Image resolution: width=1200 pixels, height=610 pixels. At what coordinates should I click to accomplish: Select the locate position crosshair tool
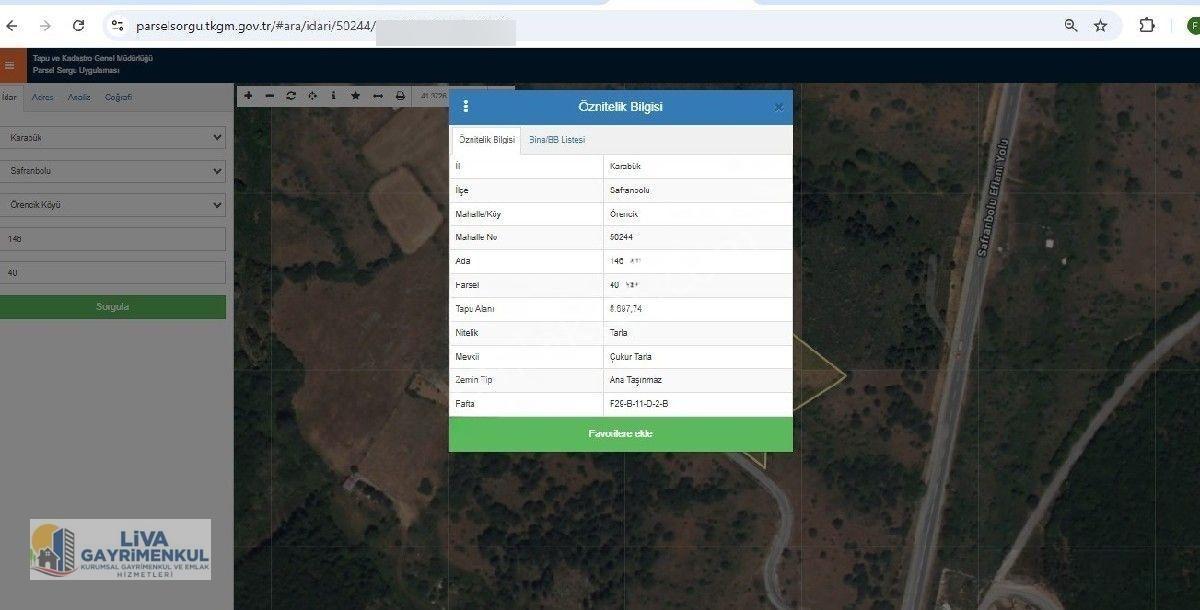coord(312,96)
